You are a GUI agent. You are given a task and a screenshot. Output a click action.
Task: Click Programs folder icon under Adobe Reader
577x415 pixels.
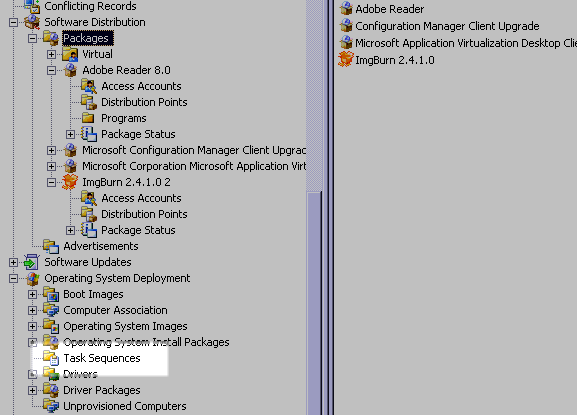(x=88, y=118)
